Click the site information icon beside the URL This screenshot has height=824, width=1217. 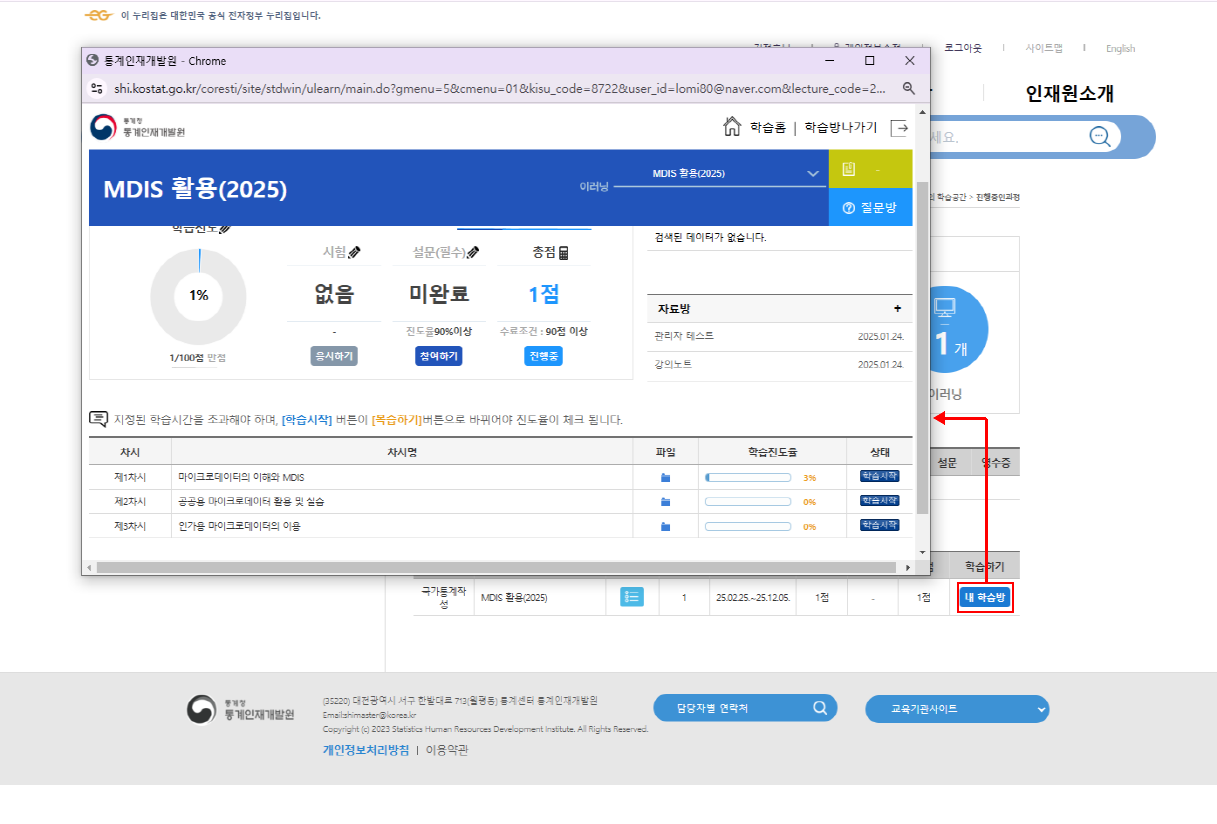pyautogui.click(x=97, y=88)
